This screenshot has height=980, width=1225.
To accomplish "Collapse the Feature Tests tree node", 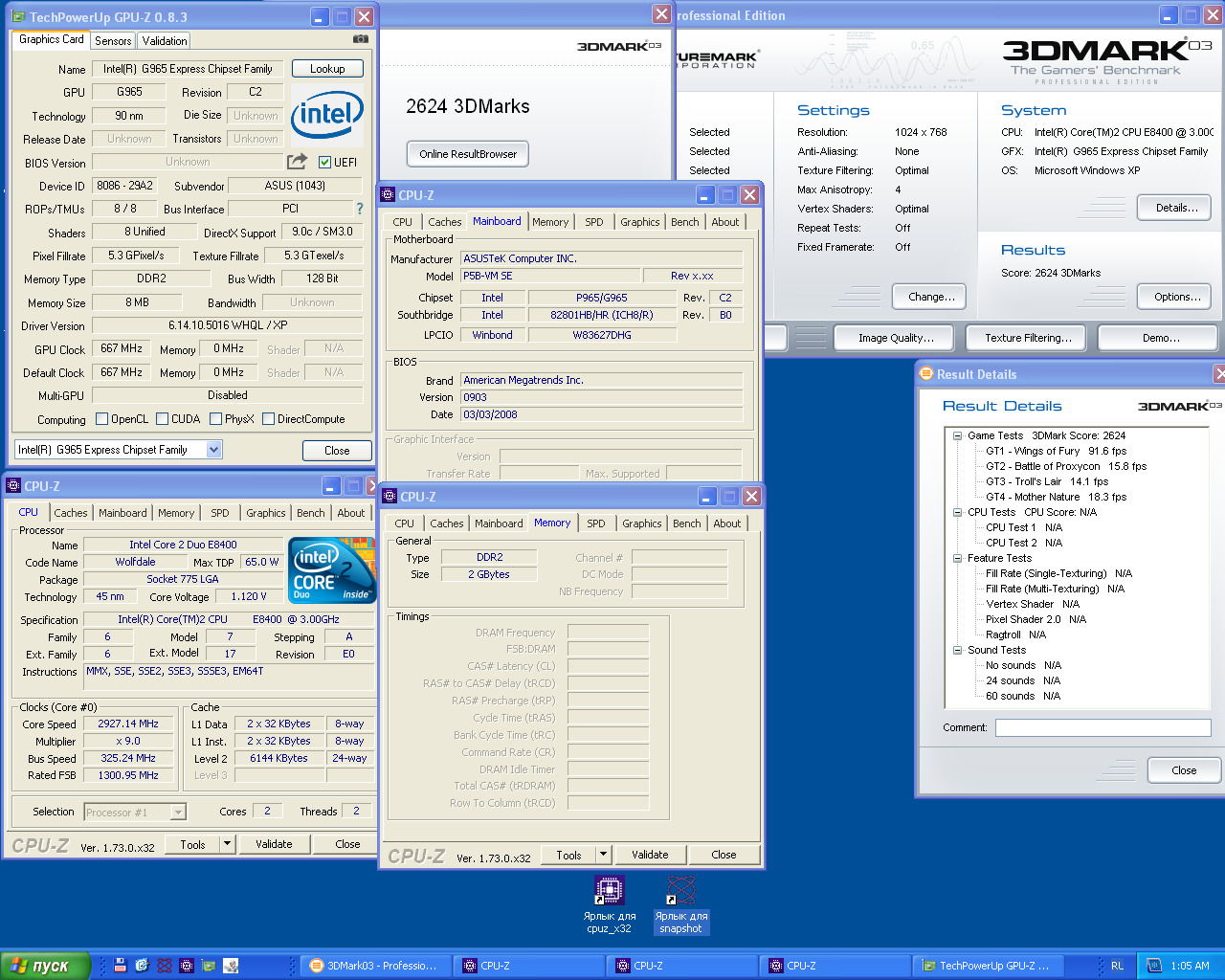I will (957, 558).
